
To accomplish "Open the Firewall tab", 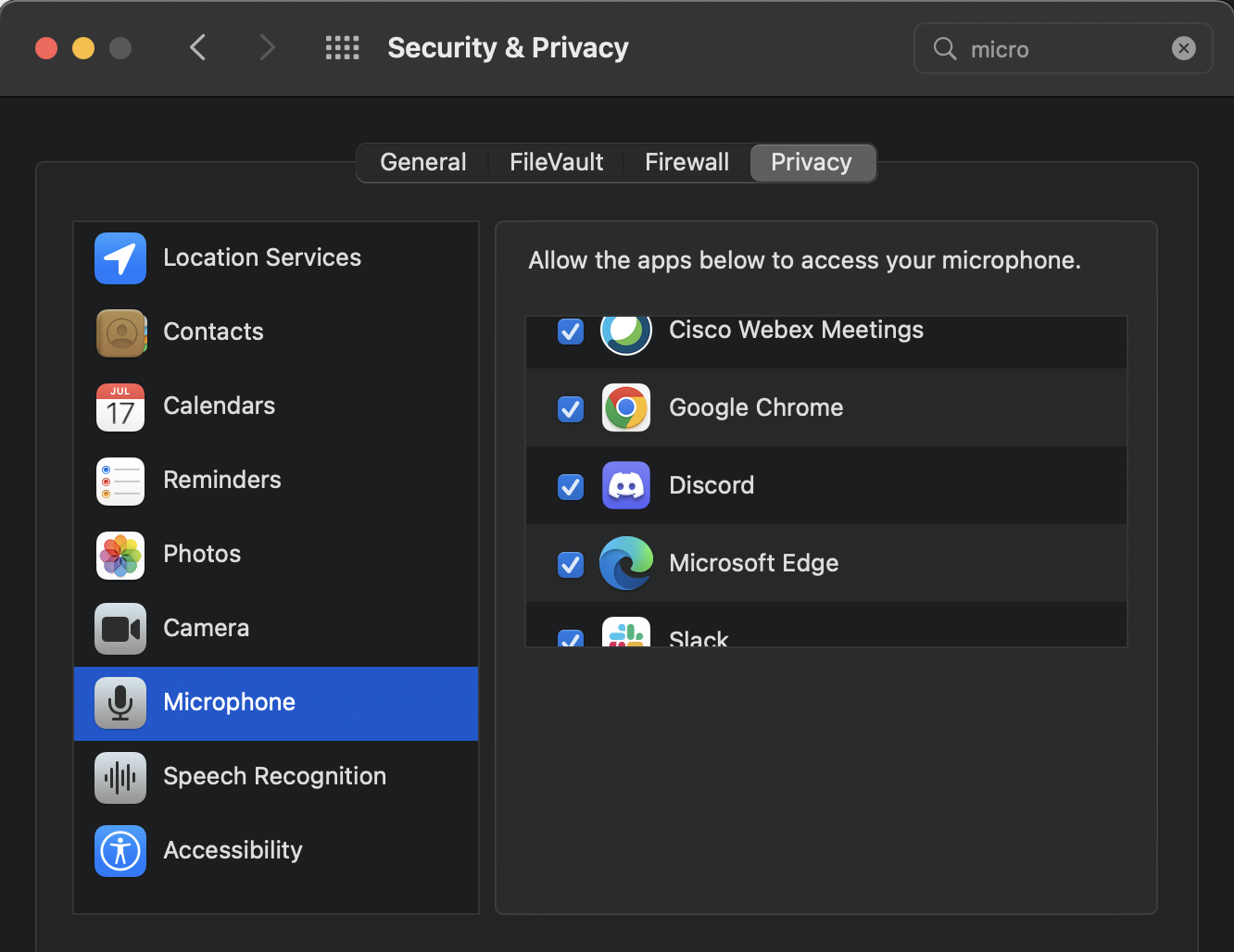I will point(686,162).
